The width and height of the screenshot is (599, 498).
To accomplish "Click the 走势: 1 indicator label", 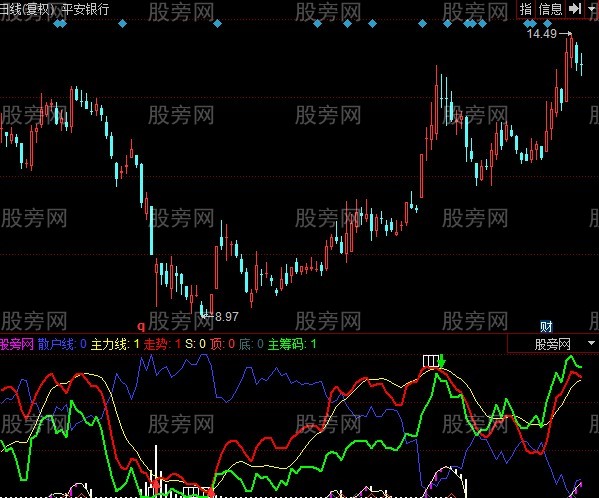I will 162,344.
